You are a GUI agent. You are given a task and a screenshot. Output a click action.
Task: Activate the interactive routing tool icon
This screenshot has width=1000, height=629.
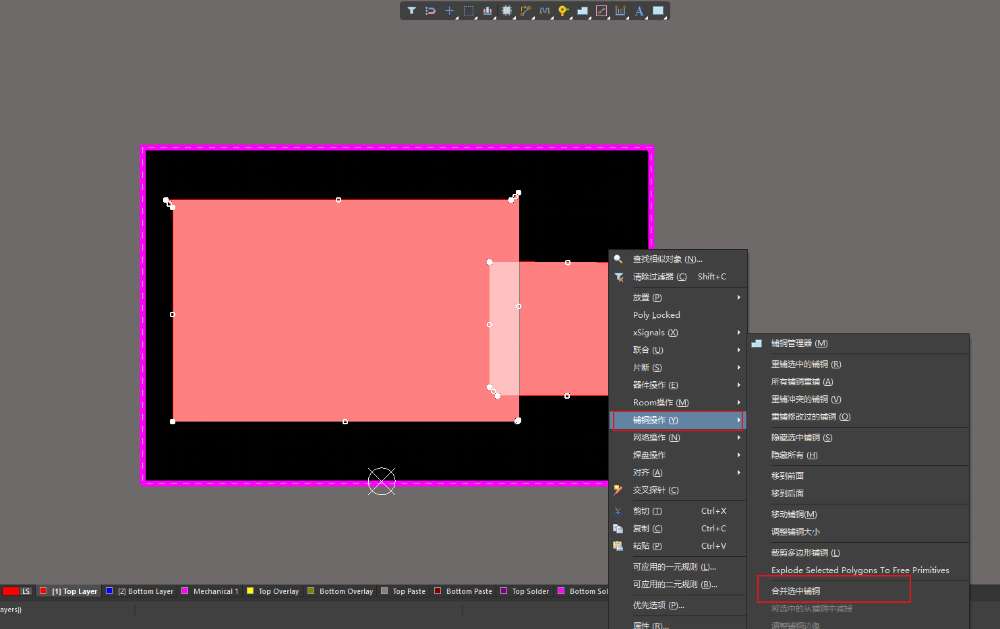coord(526,11)
